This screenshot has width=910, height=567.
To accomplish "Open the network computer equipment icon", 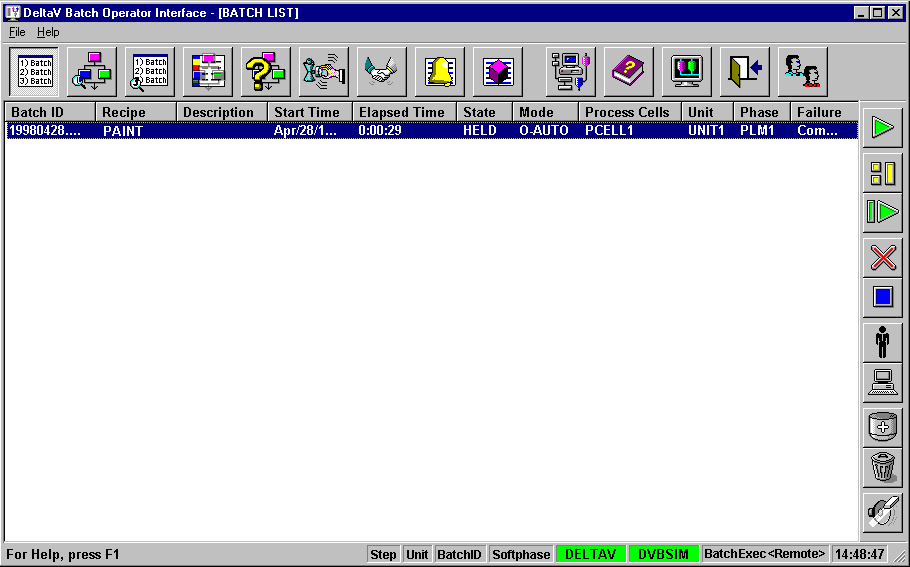I will click(x=571, y=72).
